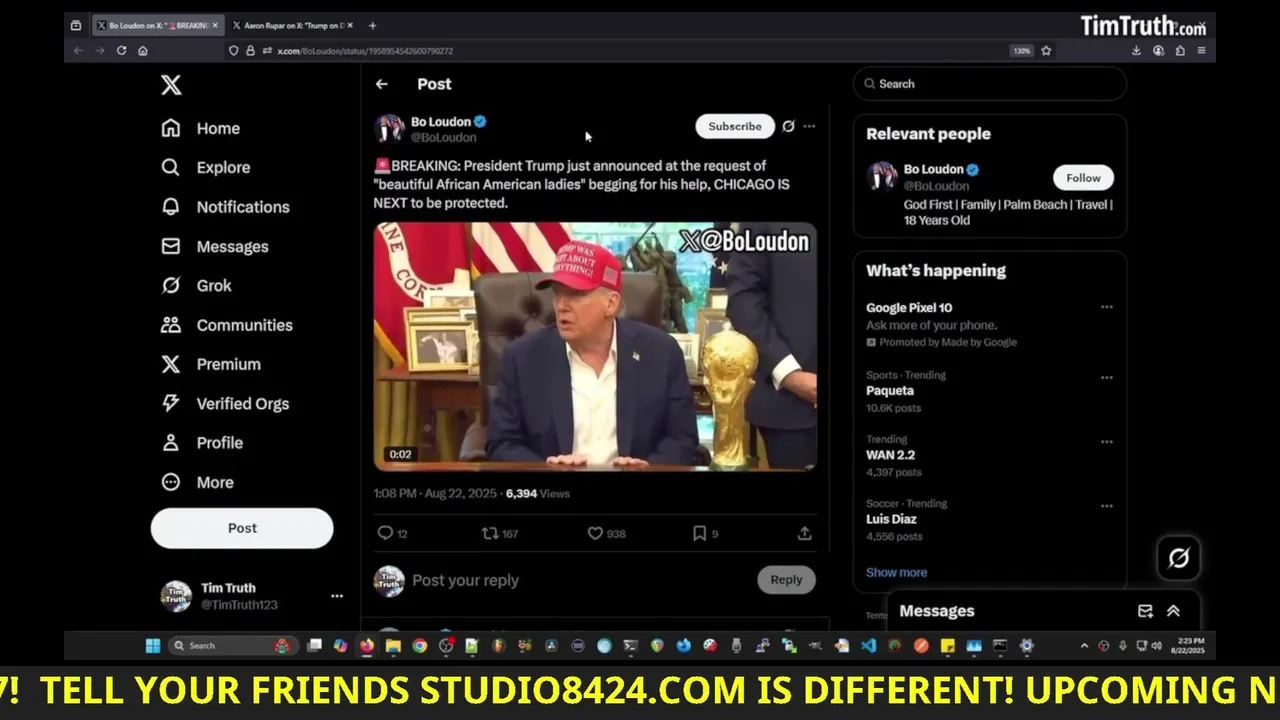Open Messages from the sidebar

pos(215,246)
